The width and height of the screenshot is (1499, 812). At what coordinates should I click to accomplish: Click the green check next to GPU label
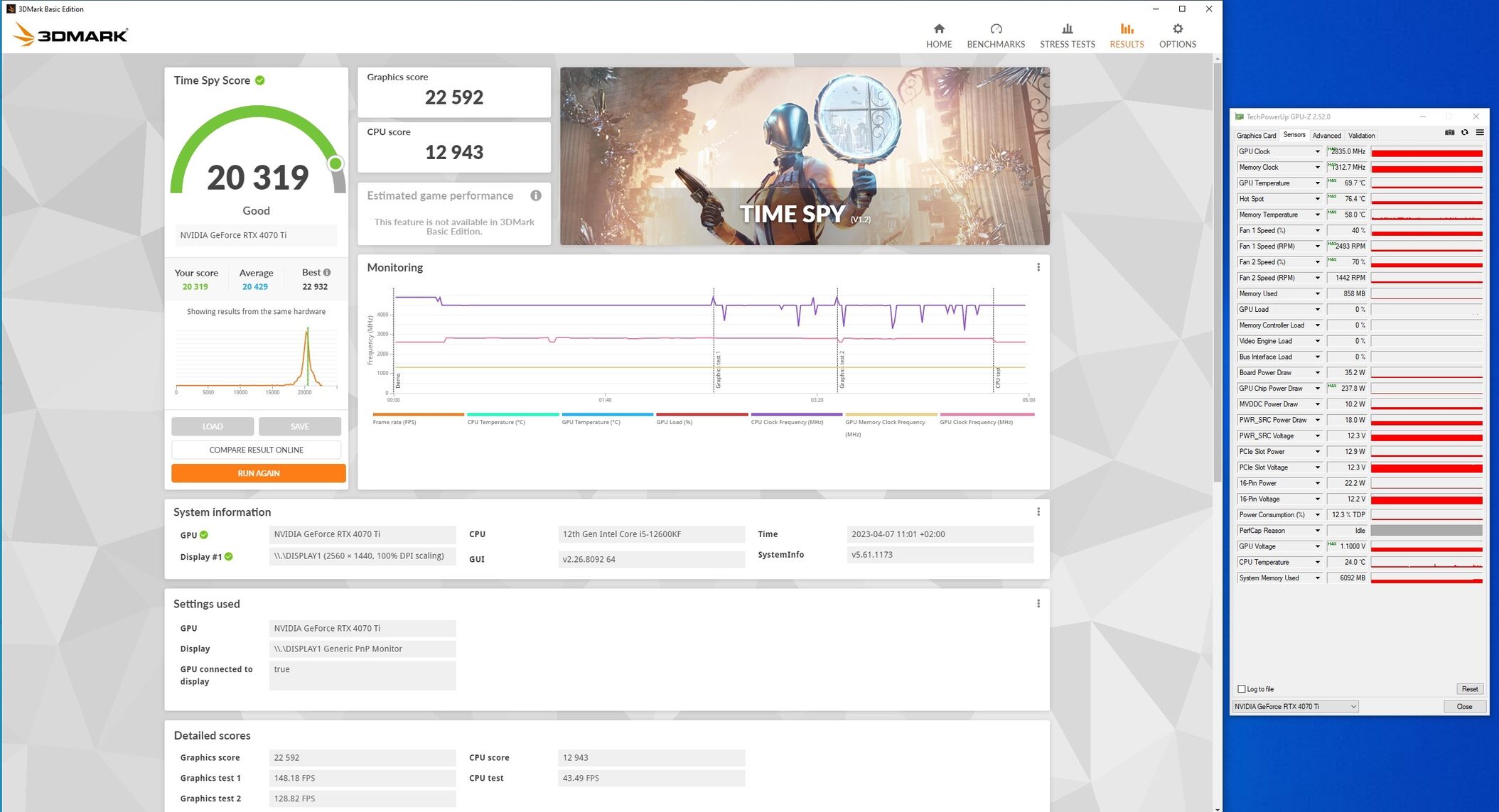pos(204,535)
